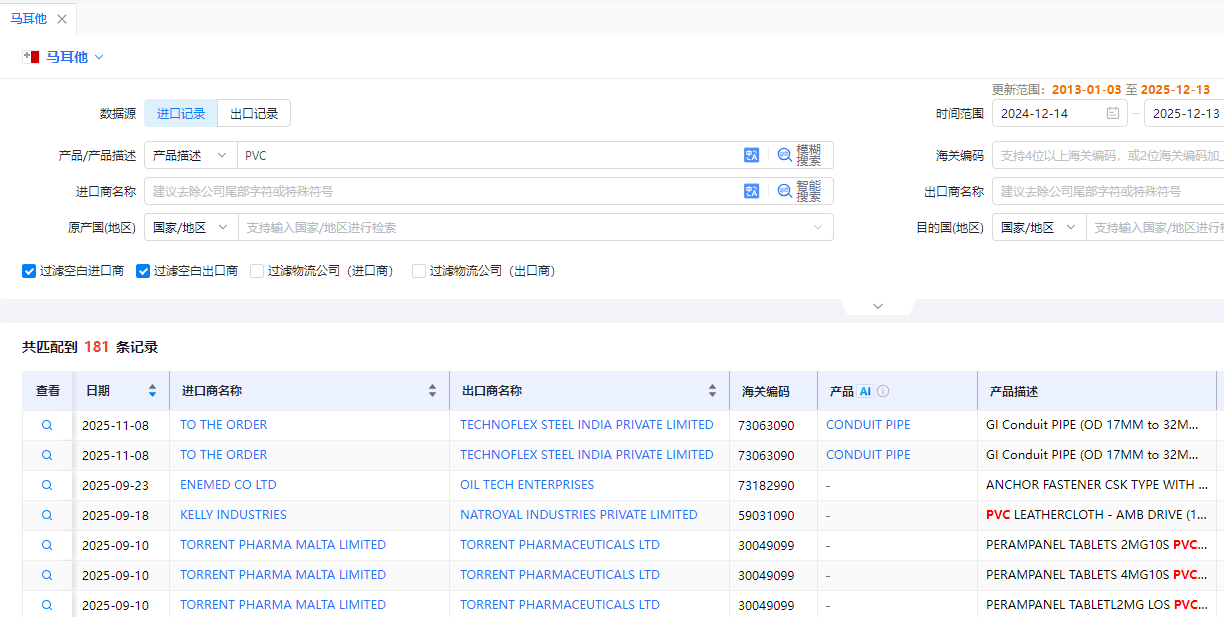Click the TECHNOFLEX STEEL INDIA exporter link
Image resolution: width=1224 pixels, height=617 pixels.
(x=587, y=424)
